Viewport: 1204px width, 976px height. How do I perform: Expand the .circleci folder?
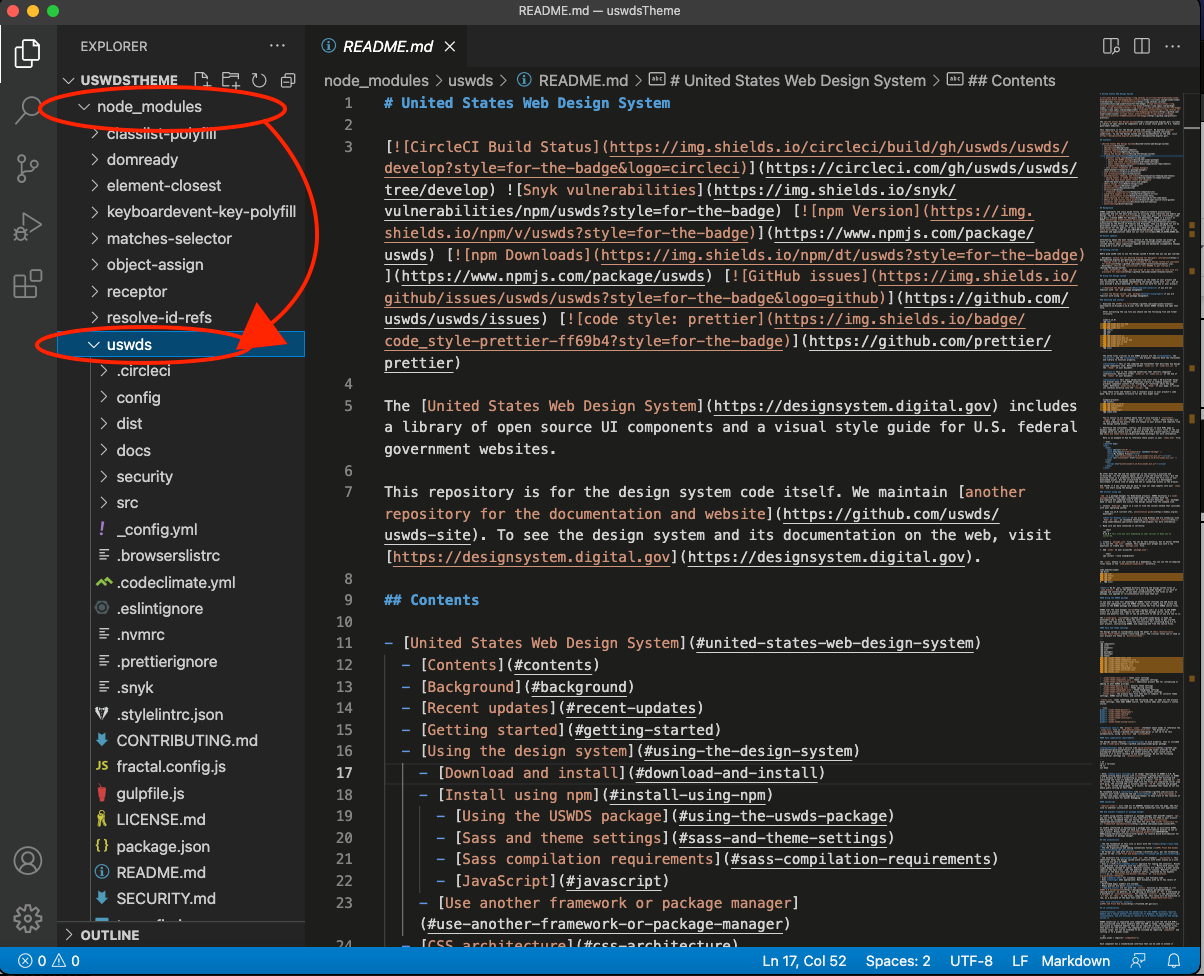tap(181, 371)
